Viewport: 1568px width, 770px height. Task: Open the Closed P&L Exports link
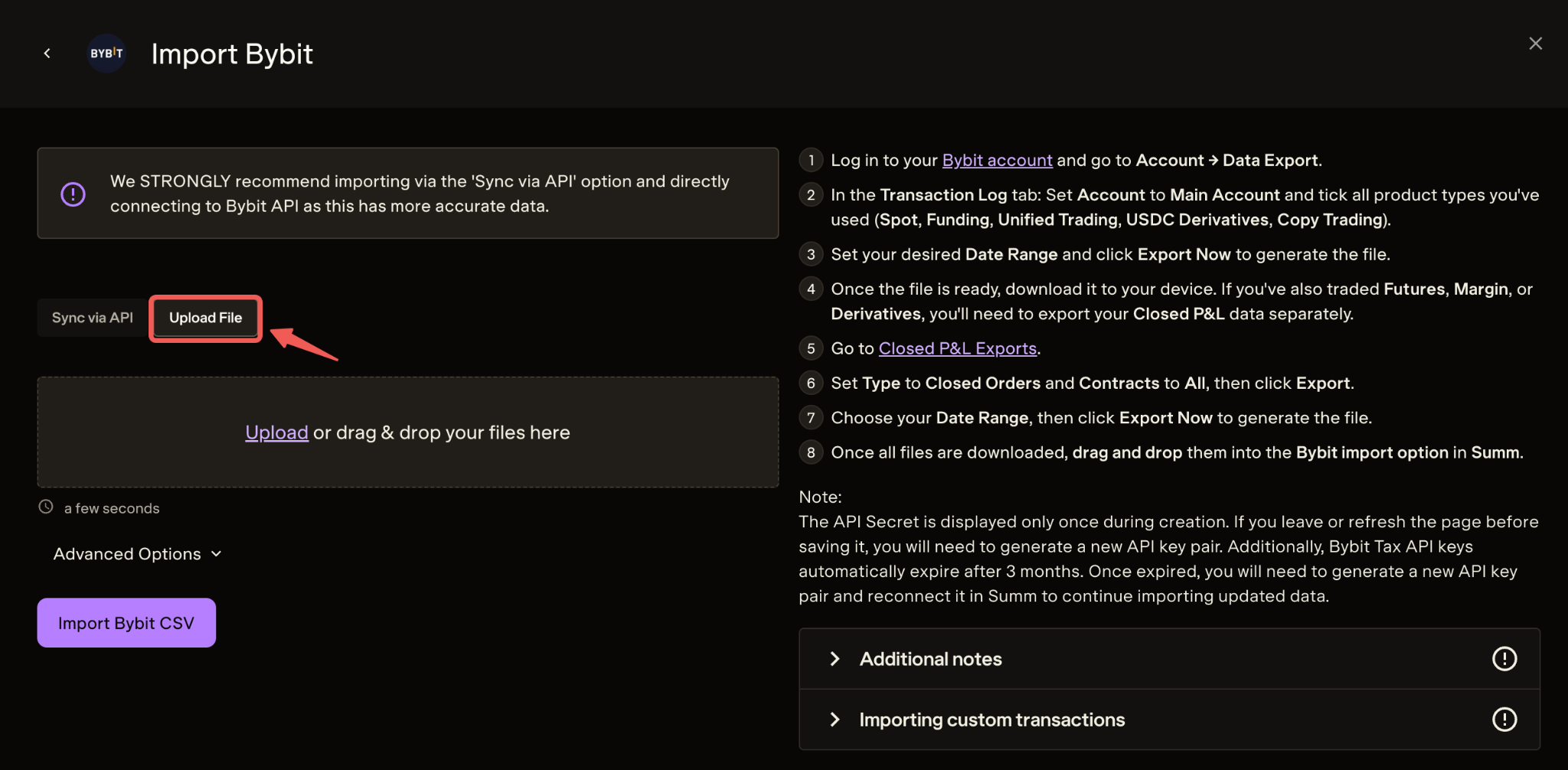tap(957, 348)
